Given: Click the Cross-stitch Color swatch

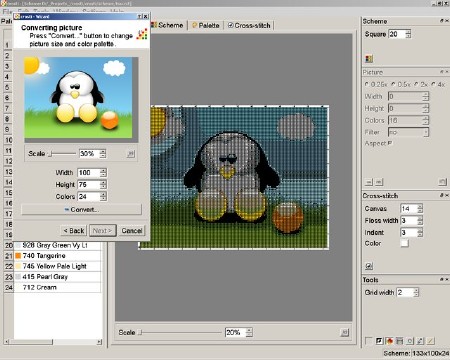Looking at the screenshot, I should 404,243.
